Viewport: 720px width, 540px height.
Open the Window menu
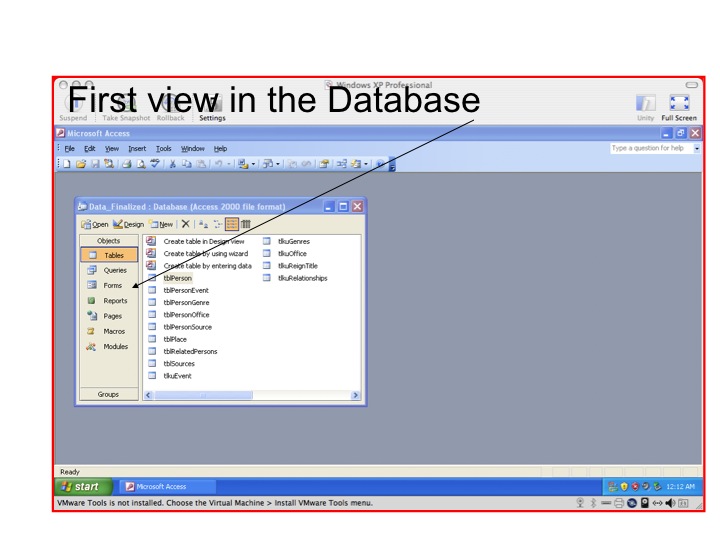click(x=192, y=149)
